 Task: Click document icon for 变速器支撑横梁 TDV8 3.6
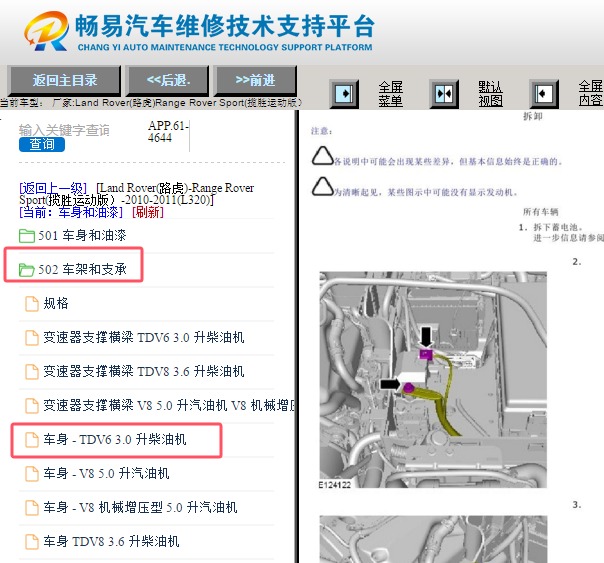(x=32, y=372)
